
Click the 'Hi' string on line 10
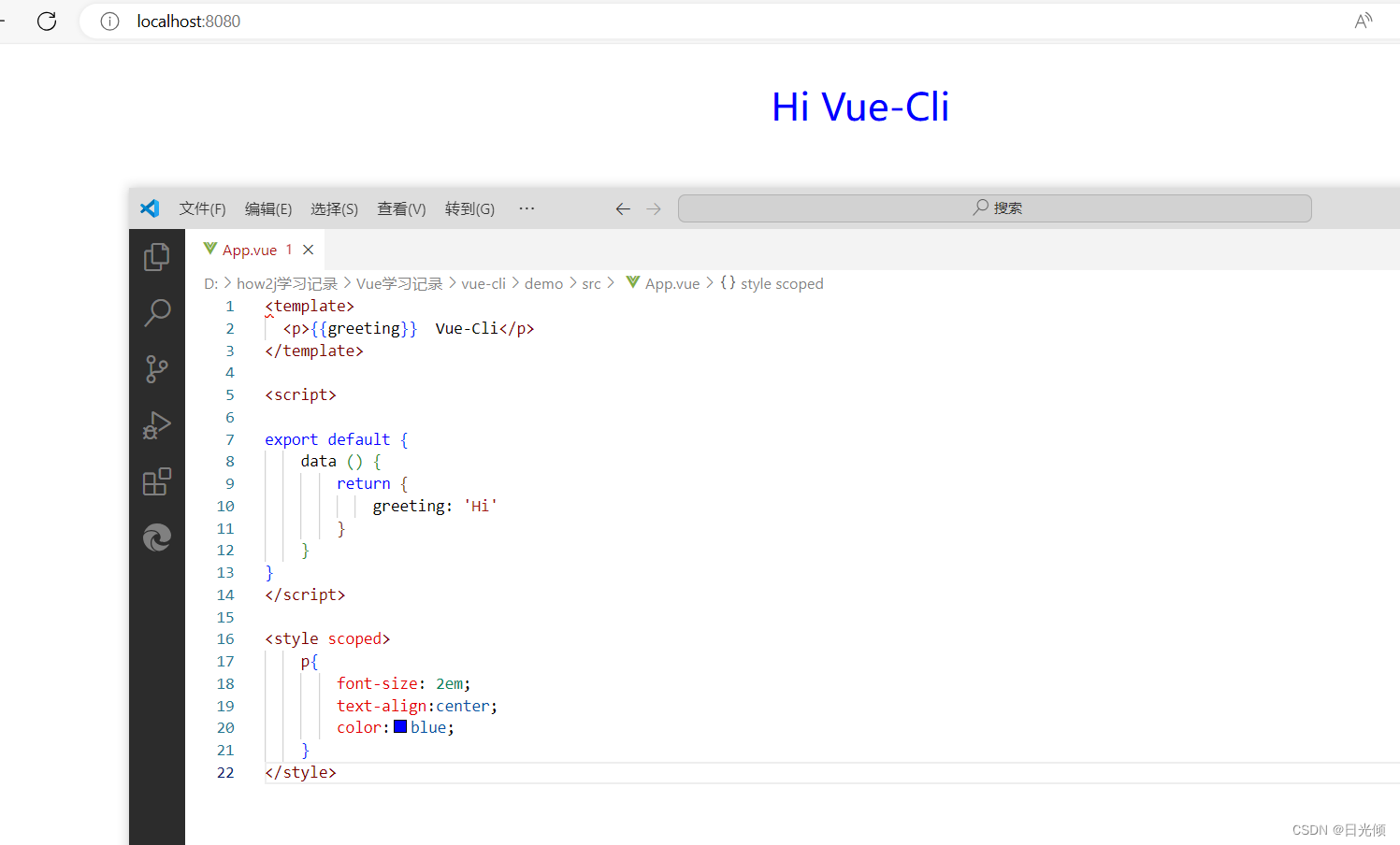click(480, 506)
